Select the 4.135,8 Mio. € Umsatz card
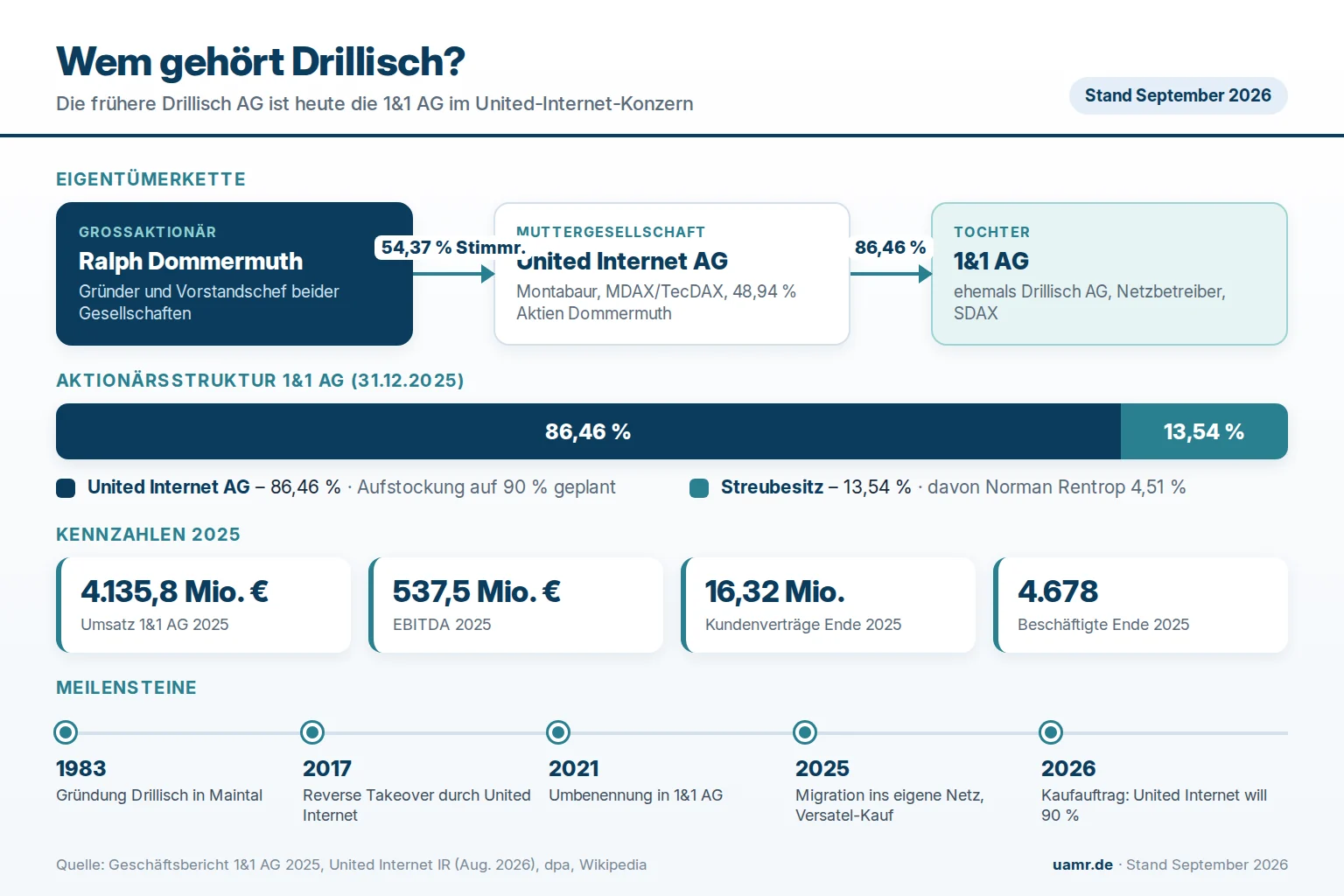Viewport: 1344px width, 896px height. coord(204,605)
